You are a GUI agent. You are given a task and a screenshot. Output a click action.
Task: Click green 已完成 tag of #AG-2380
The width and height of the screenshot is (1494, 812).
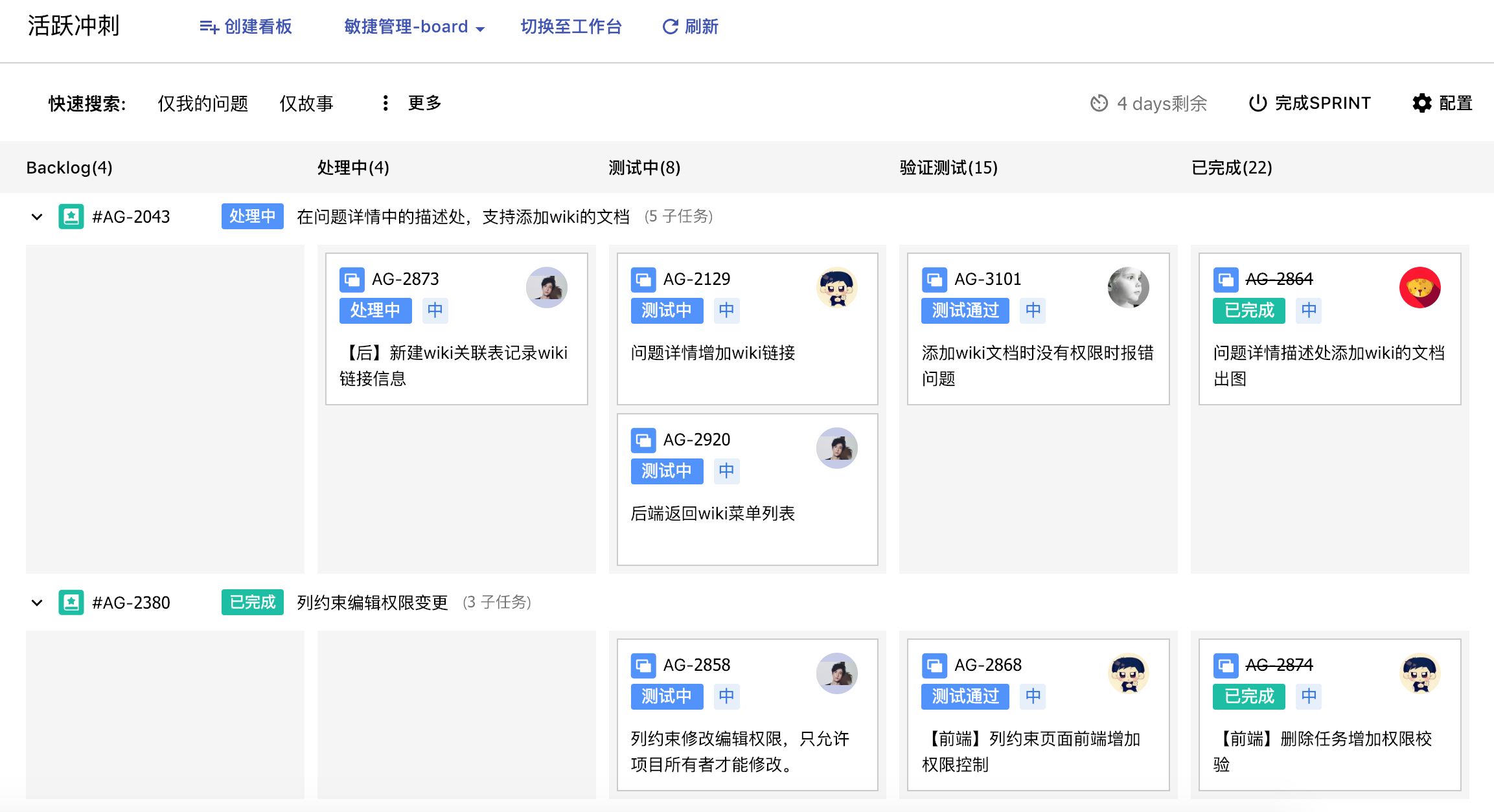point(253,602)
